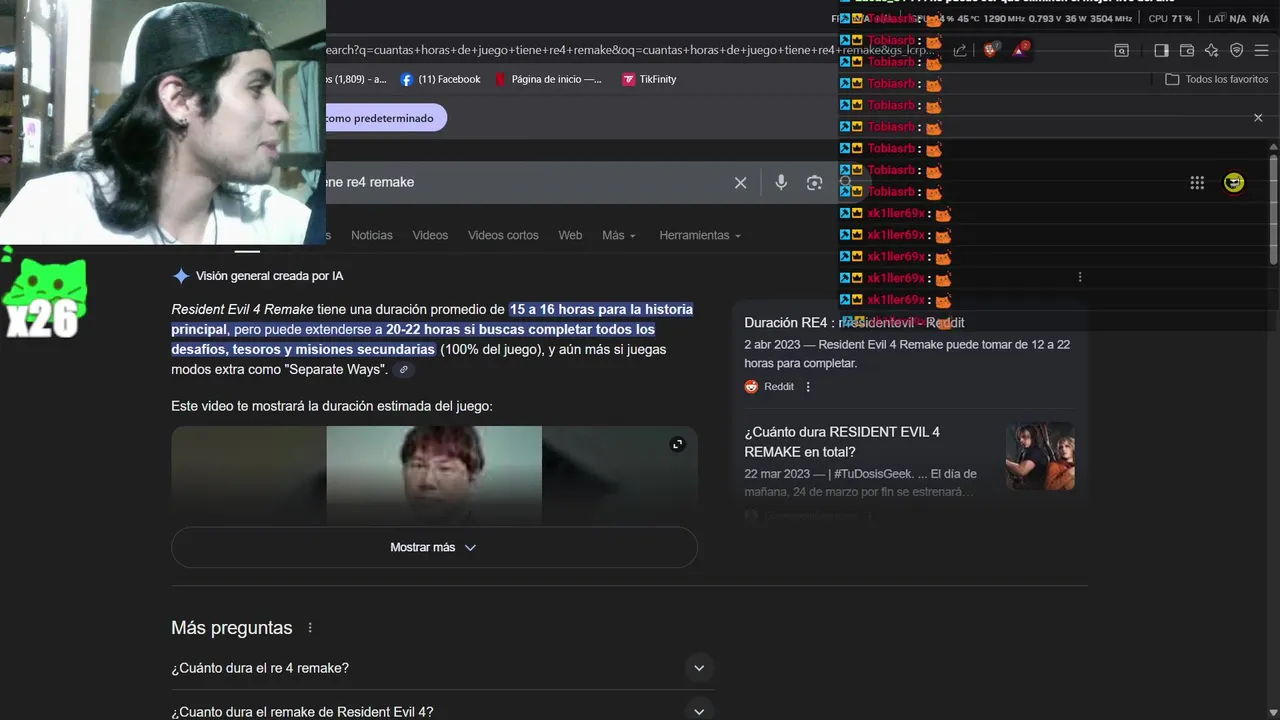This screenshot has width=1280, height=720.
Task: Click the link icon after Separate Ways text
Action: pos(403,370)
